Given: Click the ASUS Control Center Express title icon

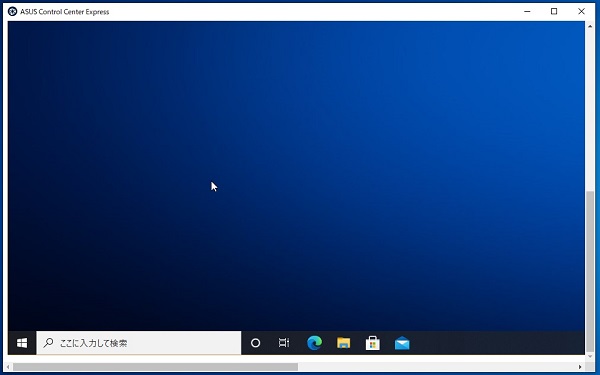Looking at the screenshot, I should point(12,11).
